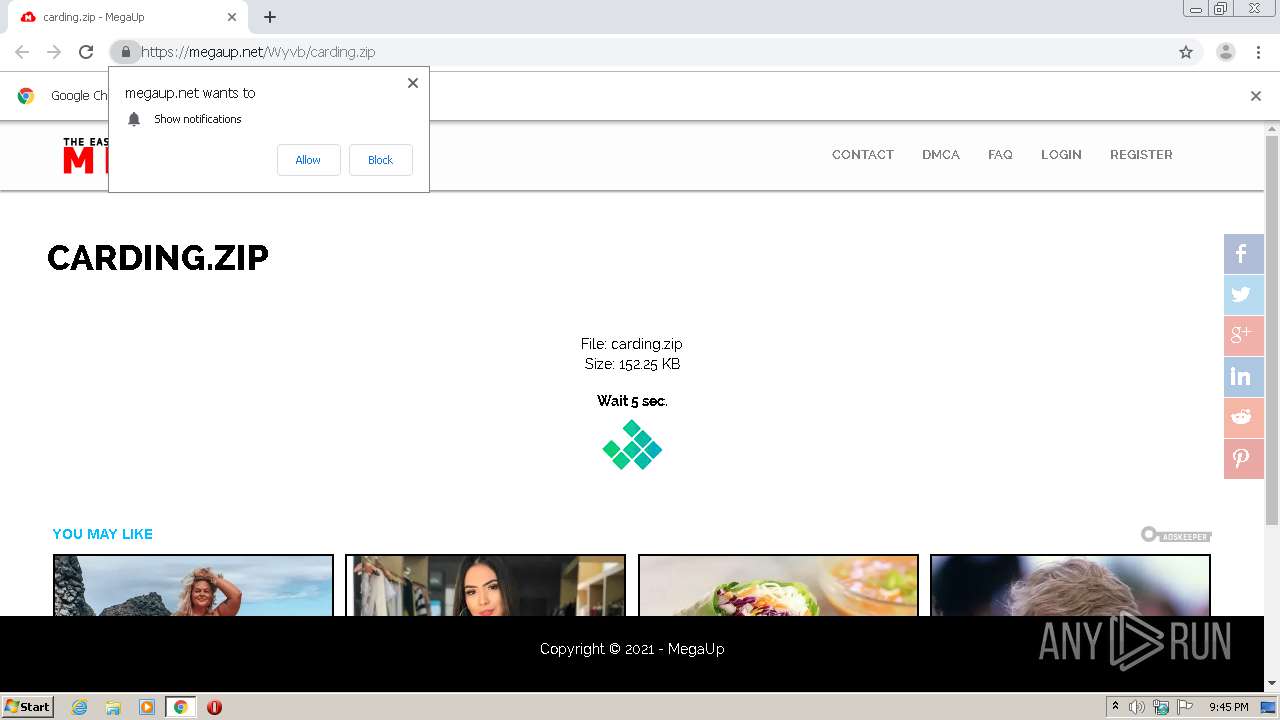Block megaup.net notifications
This screenshot has width=1280, height=720.
(380, 160)
